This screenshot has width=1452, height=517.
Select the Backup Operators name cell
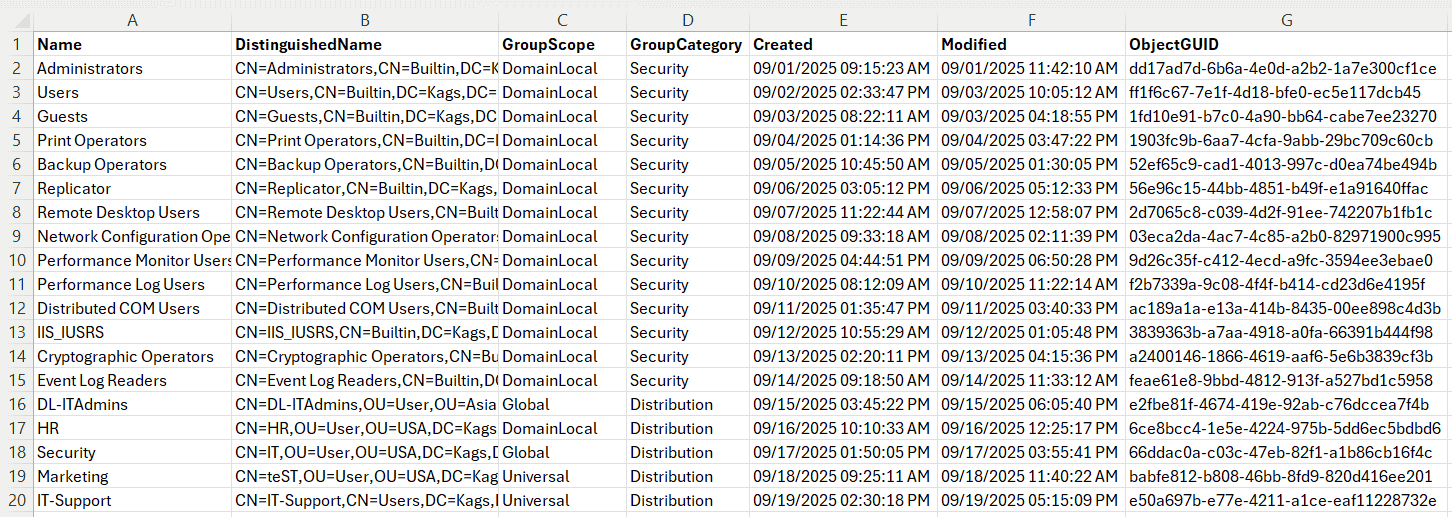[x=132, y=164]
